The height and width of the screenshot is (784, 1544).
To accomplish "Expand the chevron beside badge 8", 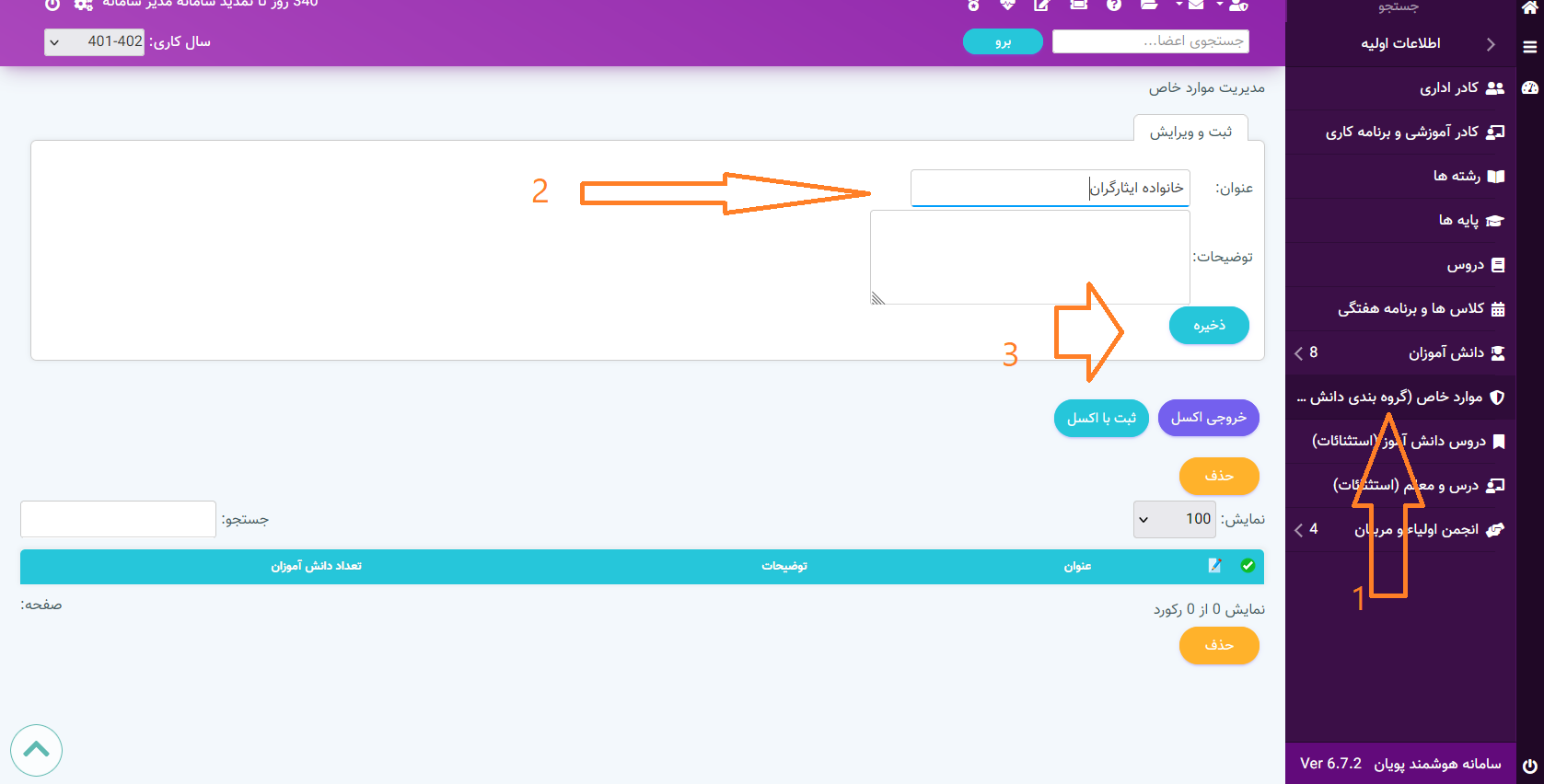I will [x=1298, y=353].
